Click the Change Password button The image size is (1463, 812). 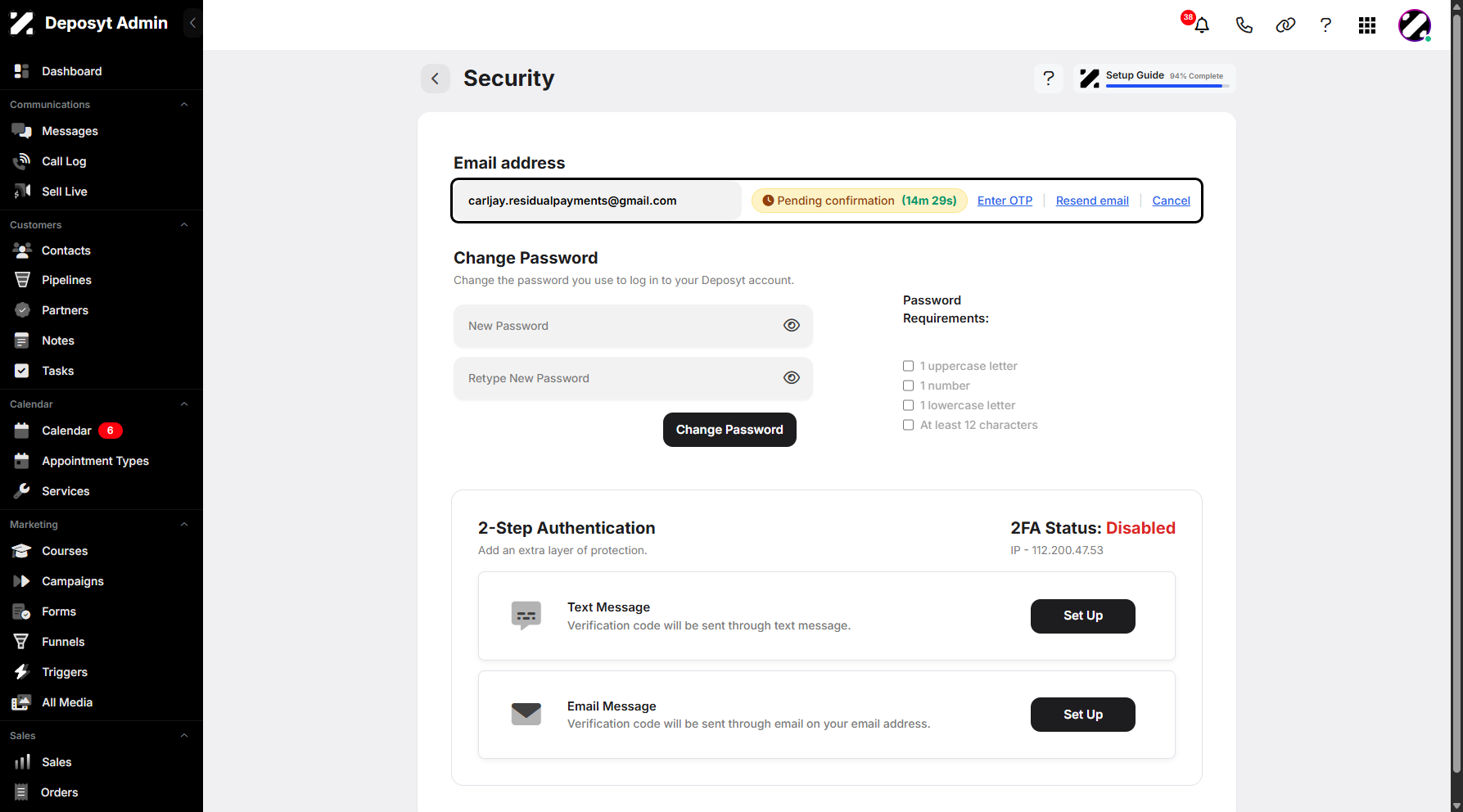tap(729, 430)
